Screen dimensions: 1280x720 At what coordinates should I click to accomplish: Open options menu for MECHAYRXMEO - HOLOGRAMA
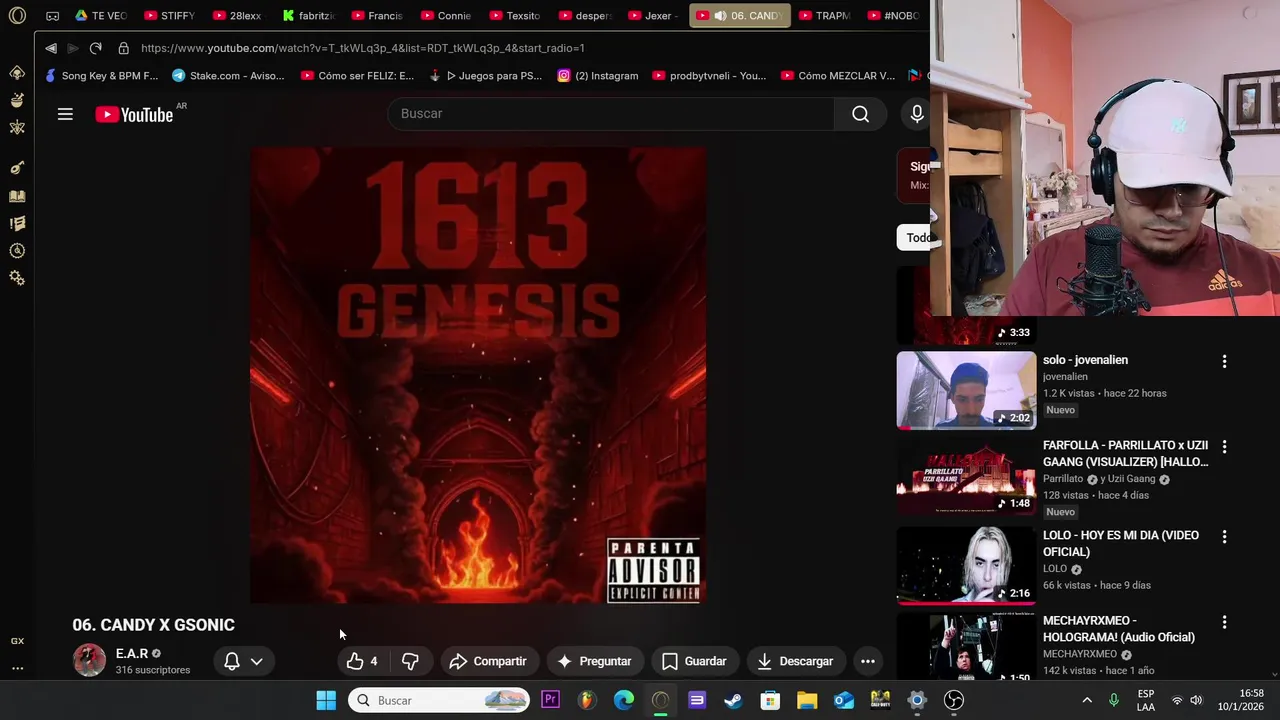point(1224,621)
